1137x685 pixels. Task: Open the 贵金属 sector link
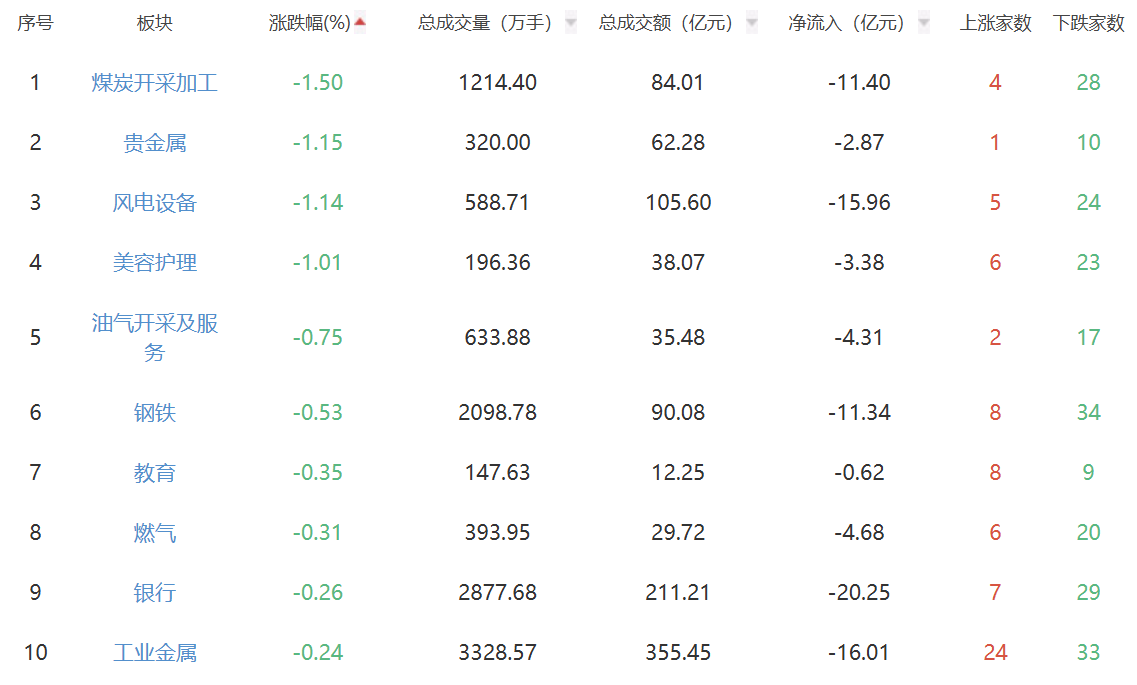click(154, 143)
